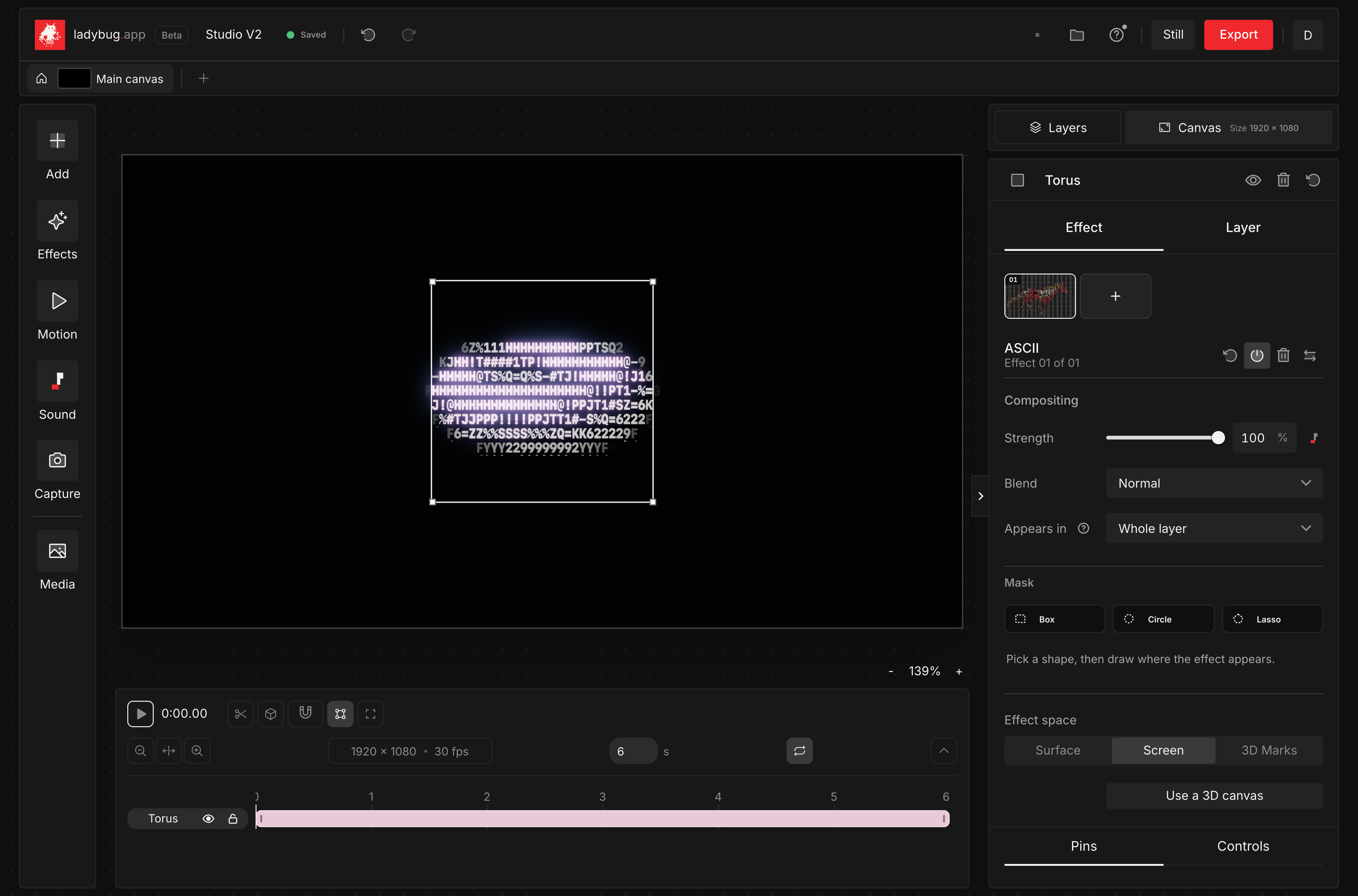
Task: Click the ladybug.app logo icon
Action: tap(50, 35)
